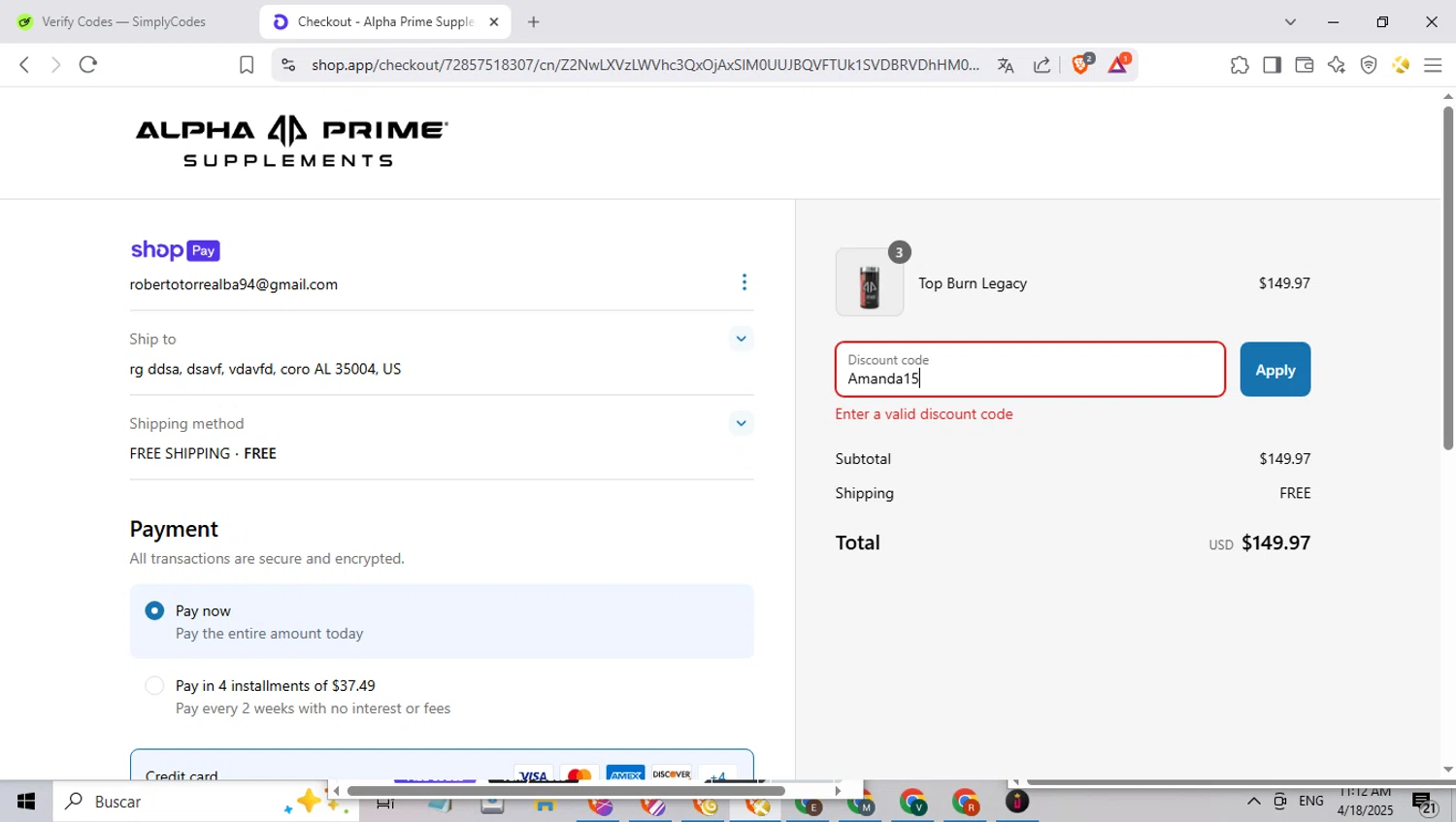
Task: Open Brave Rewards triangle icon
Action: [1118, 64]
